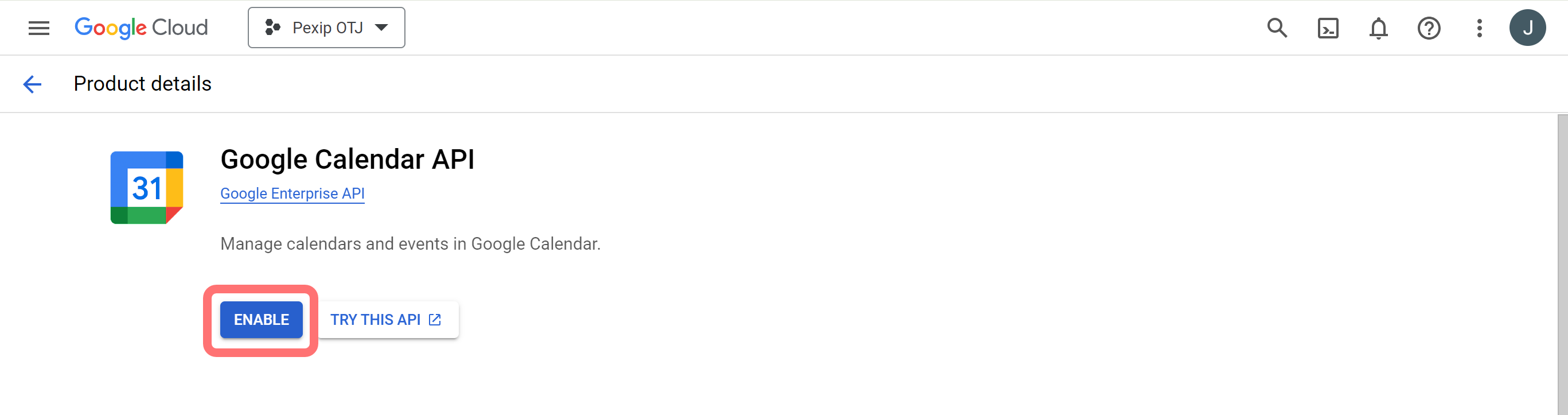The height and width of the screenshot is (415, 1568).
Task: Open the Google Enterprise API link
Action: click(x=292, y=194)
